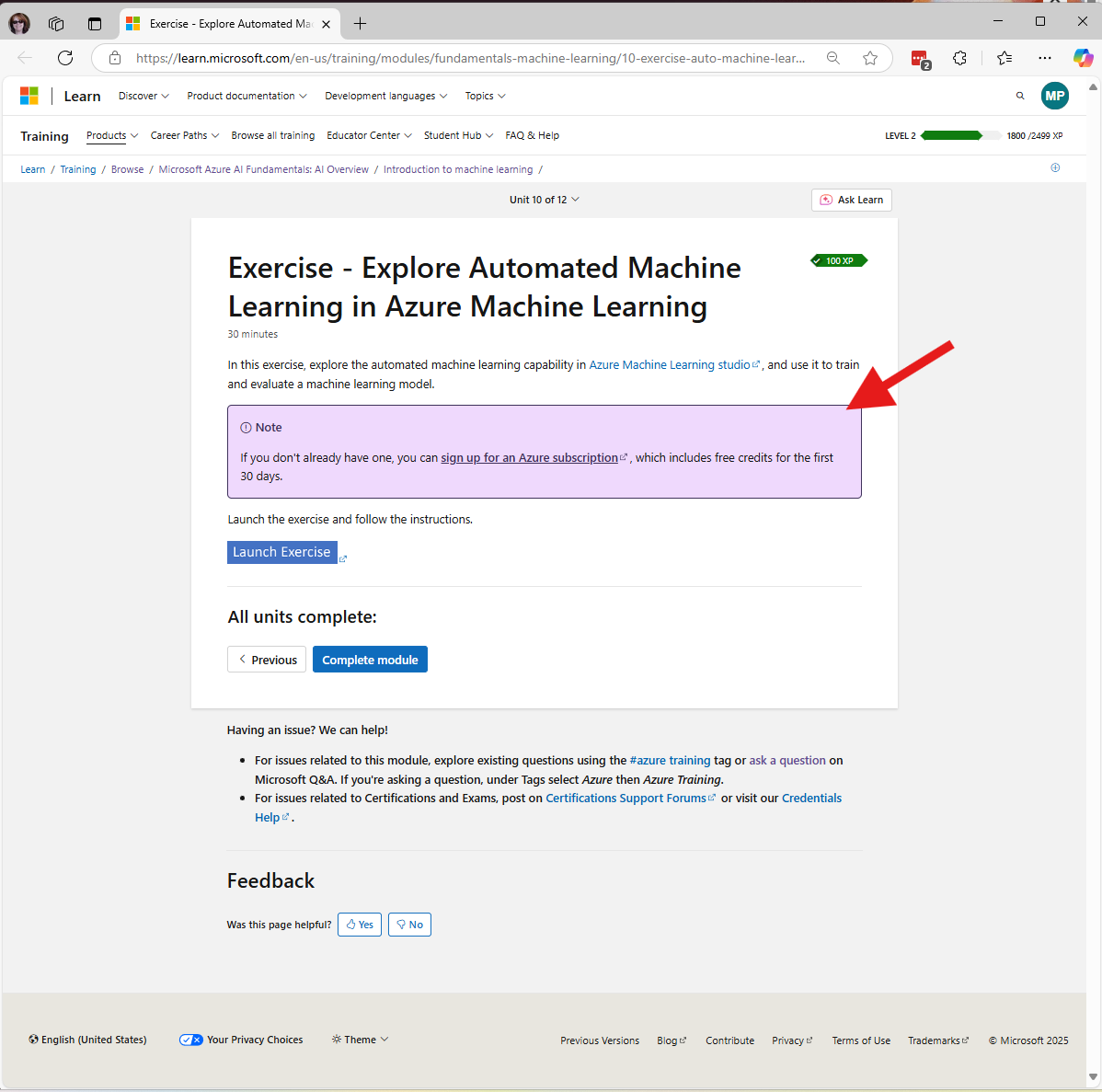
Task: Open the MP account avatar
Action: click(x=1054, y=96)
